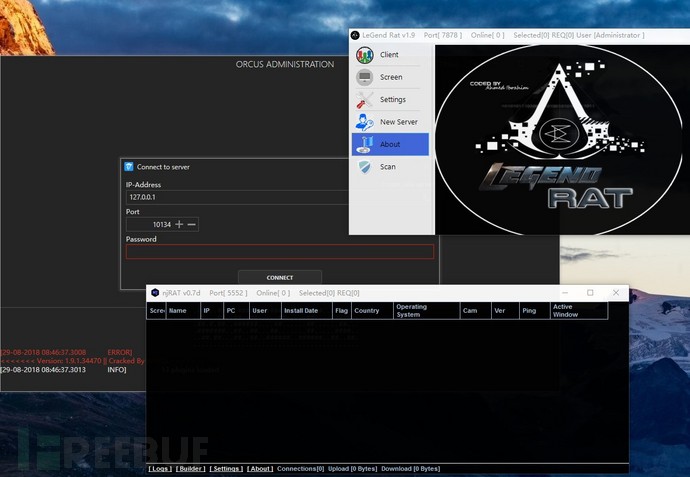Click the Port[ 5552 ] text in njRAT title
Viewport: 690px width, 477px height.
point(228,293)
